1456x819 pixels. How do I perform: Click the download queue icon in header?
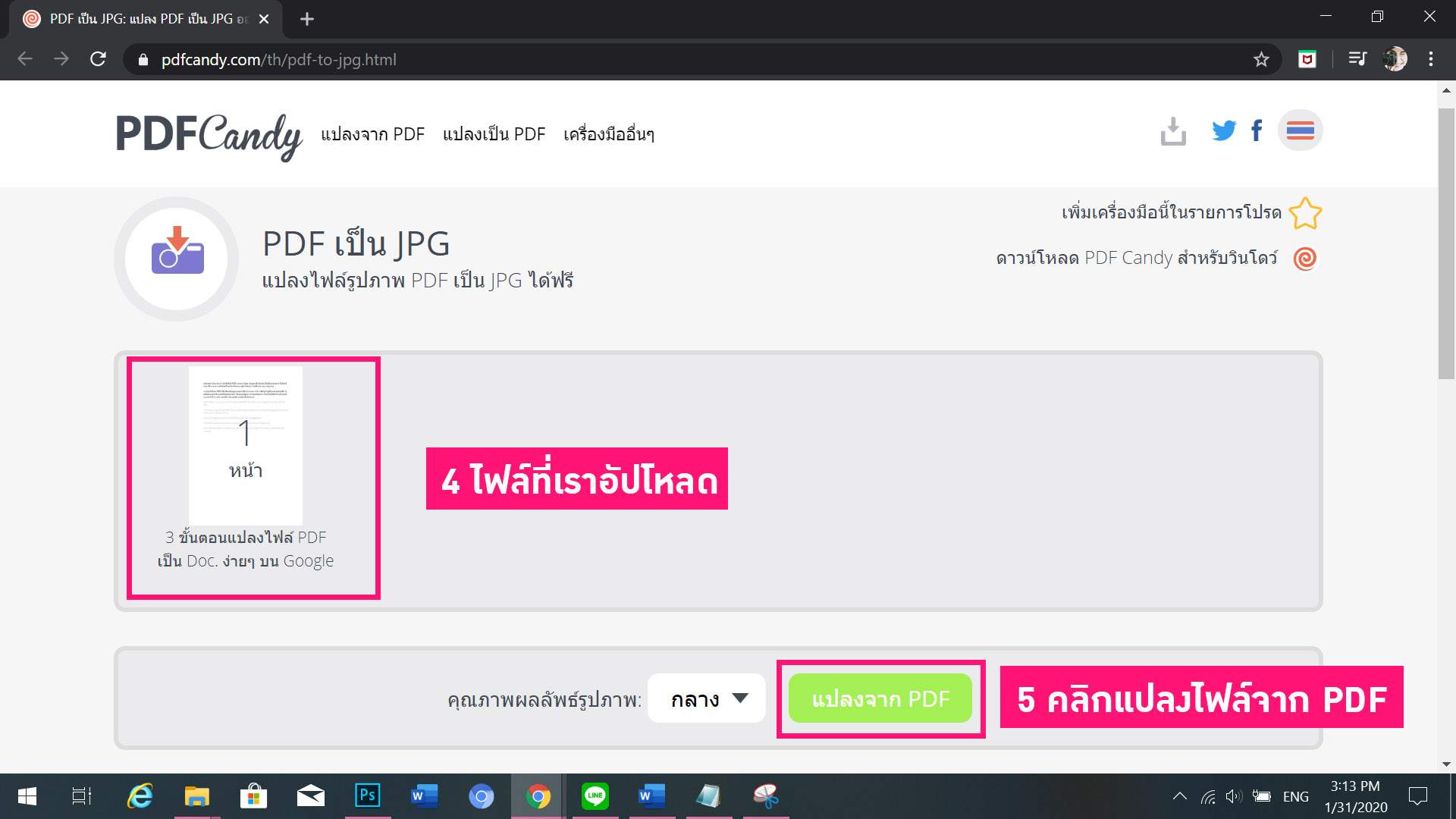point(1172,131)
